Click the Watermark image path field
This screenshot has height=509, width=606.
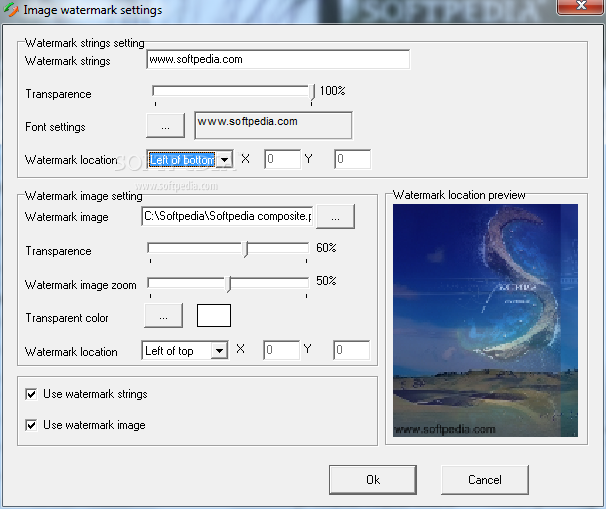tap(227, 216)
